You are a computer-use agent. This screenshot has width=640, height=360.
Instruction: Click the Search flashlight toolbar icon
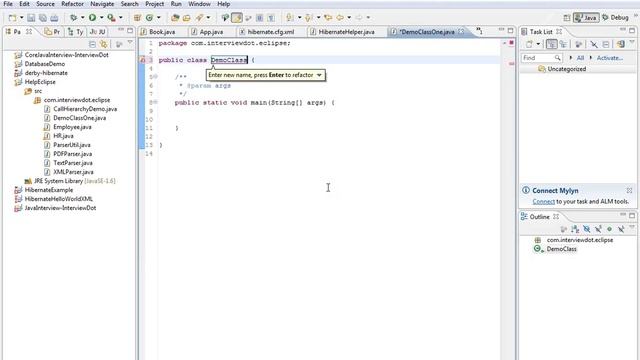point(199,18)
